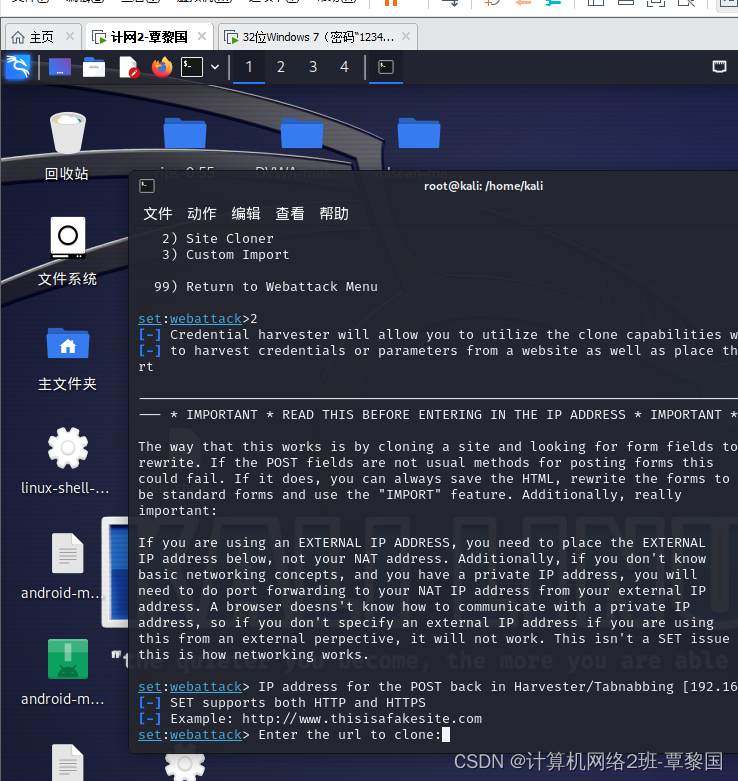This screenshot has width=738, height=781.
Task: Open the Kali dragon applications menu
Action: (x=18, y=66)
